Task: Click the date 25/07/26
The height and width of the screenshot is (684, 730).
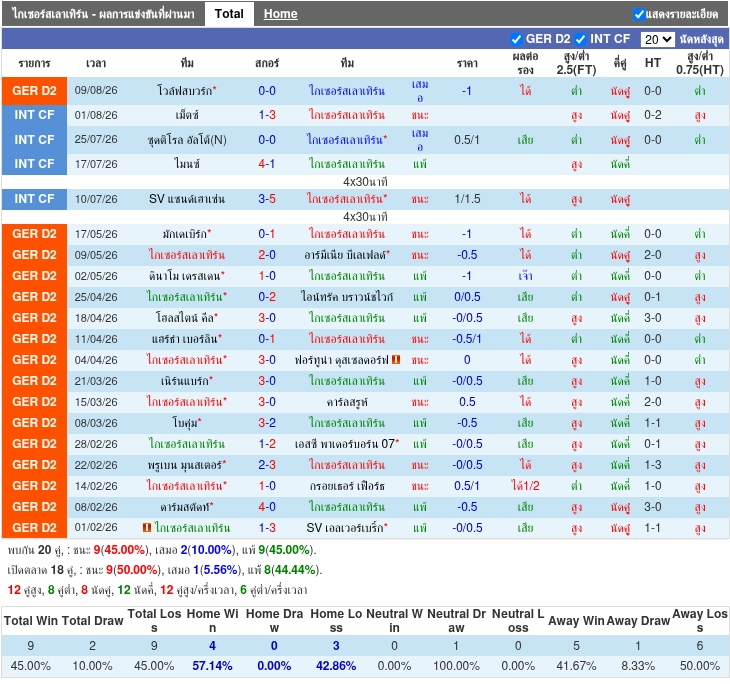Action: point(96,139)
